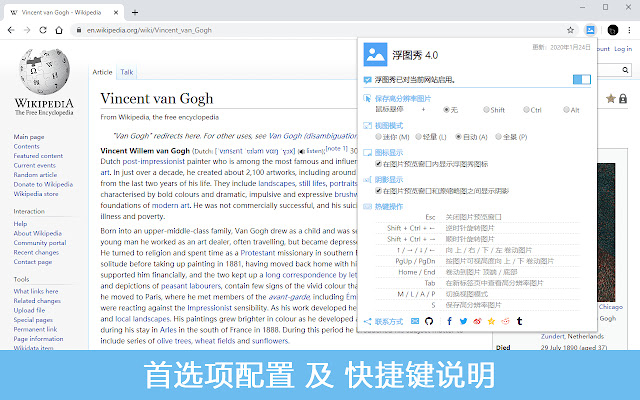Open What links here tool link

point(36,291)
